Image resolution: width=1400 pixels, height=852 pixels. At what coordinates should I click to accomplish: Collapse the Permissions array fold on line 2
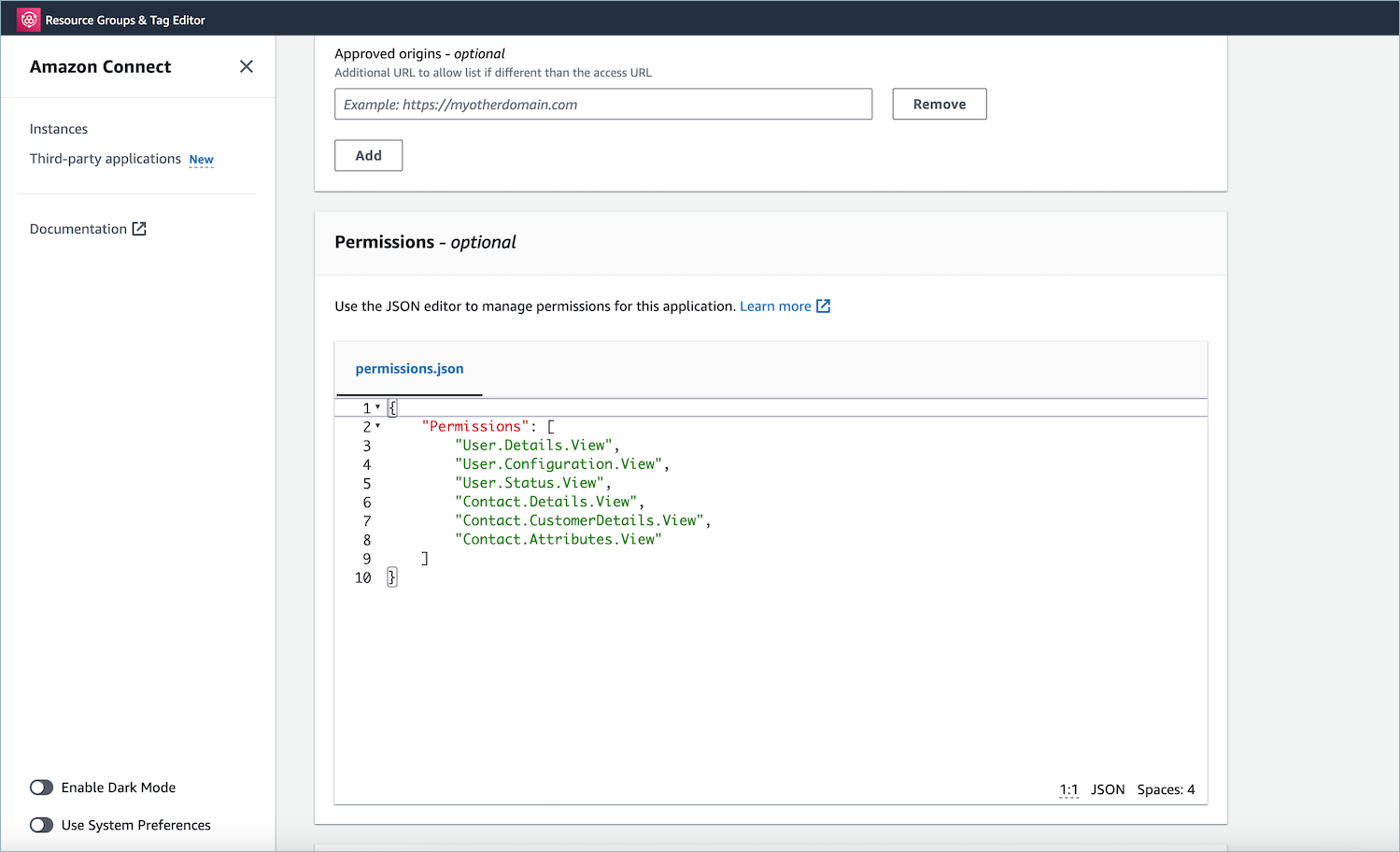point(377,426)
